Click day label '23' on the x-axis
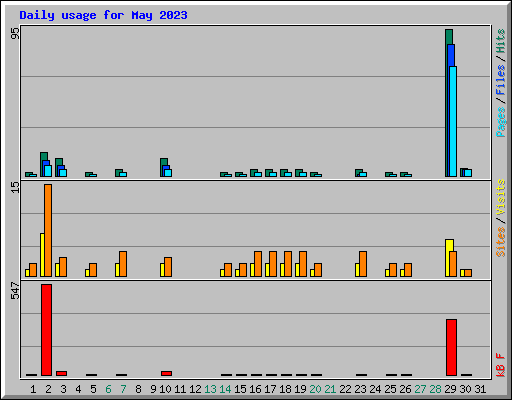Image resolution: width=512 pixels, height=400 pixels. [x=360, y=389]
